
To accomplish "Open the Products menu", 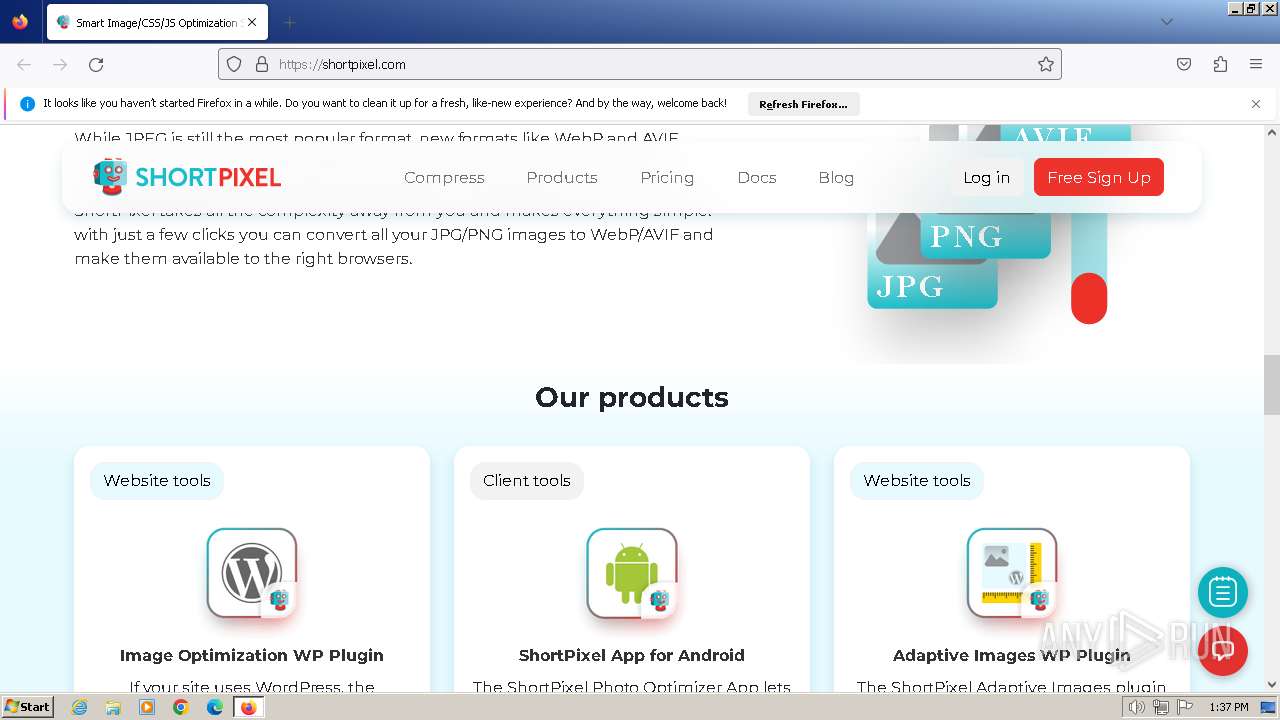I will pos(562,177).
